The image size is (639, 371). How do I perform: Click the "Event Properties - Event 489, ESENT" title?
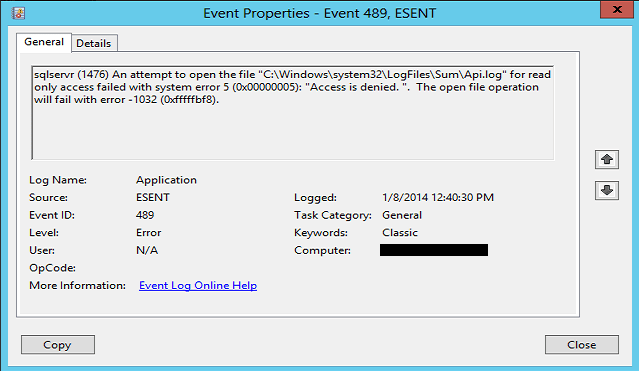click(320, 13)
